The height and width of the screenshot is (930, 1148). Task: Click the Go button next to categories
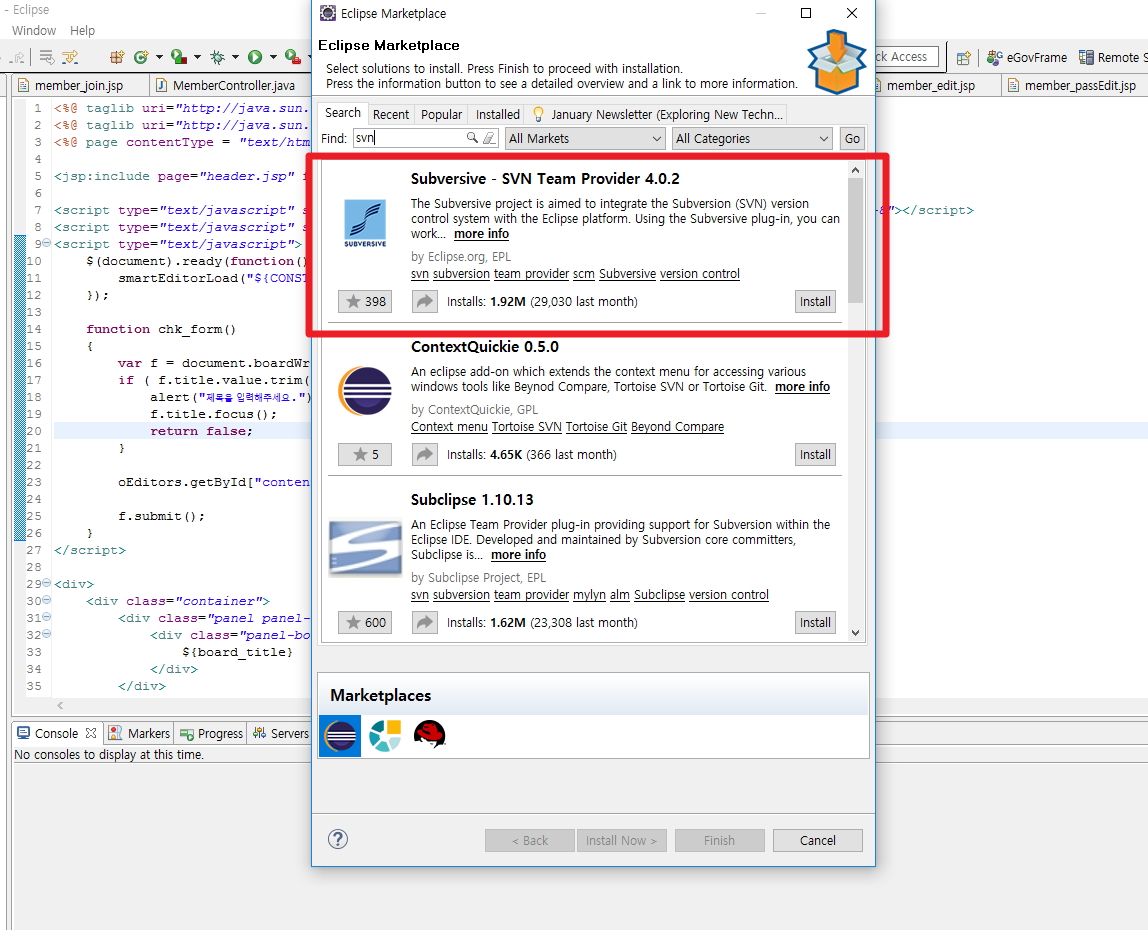pos(852,138)
